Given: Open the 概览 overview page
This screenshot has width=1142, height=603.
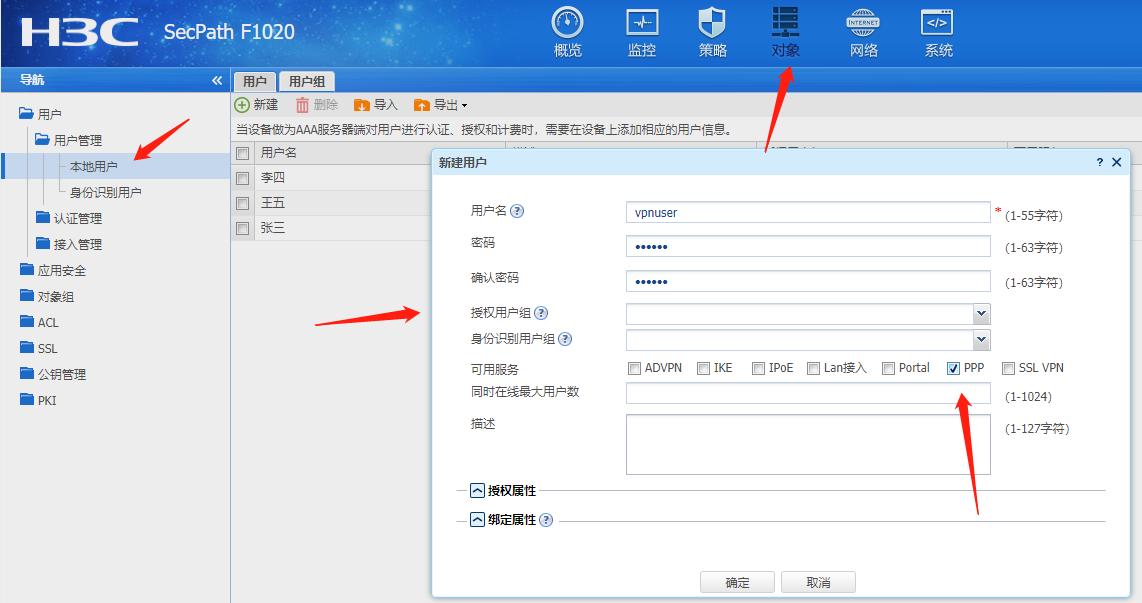Looking at the screenshot, I should (567, 30).
